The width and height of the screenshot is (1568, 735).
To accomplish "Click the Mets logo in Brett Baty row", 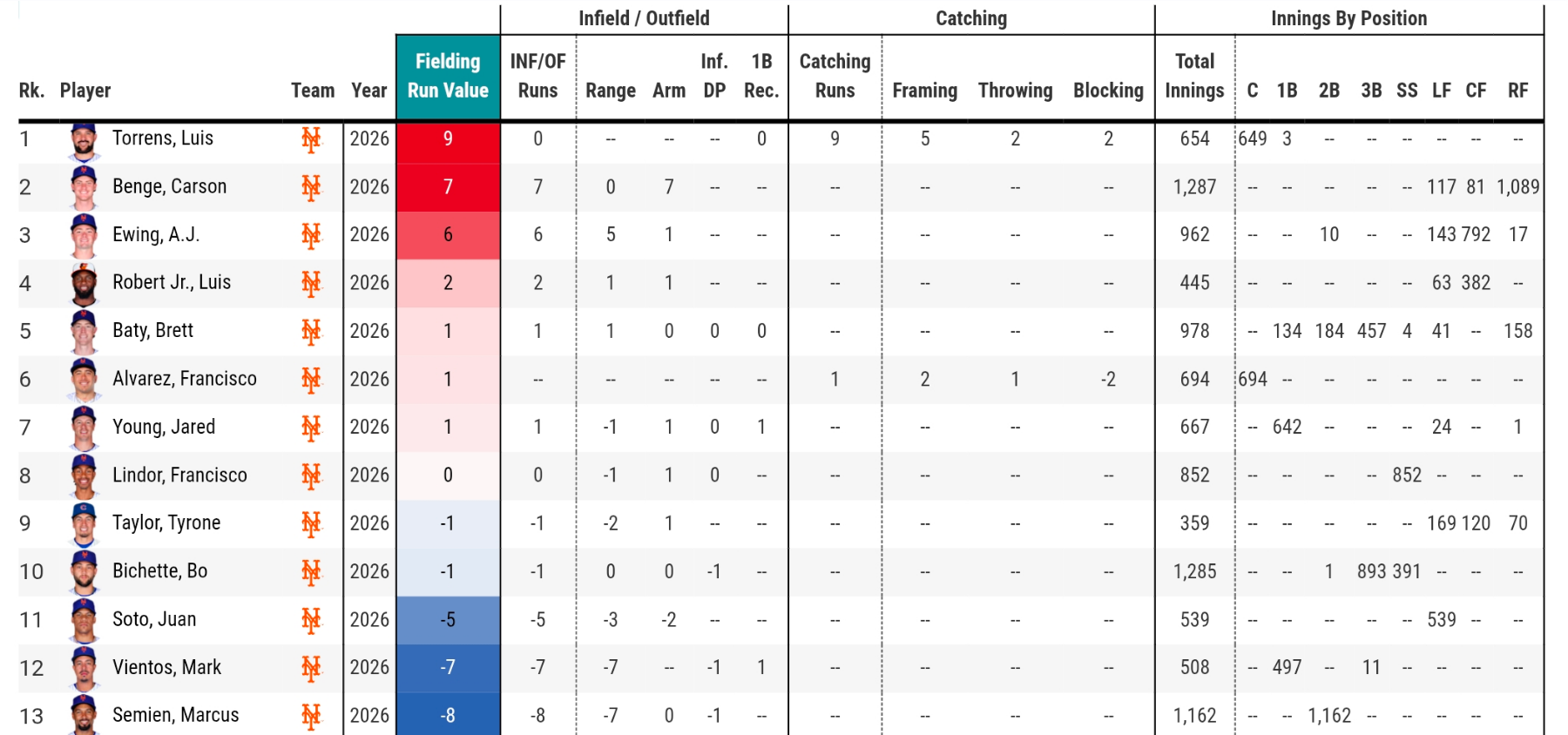I will point(311,331).
